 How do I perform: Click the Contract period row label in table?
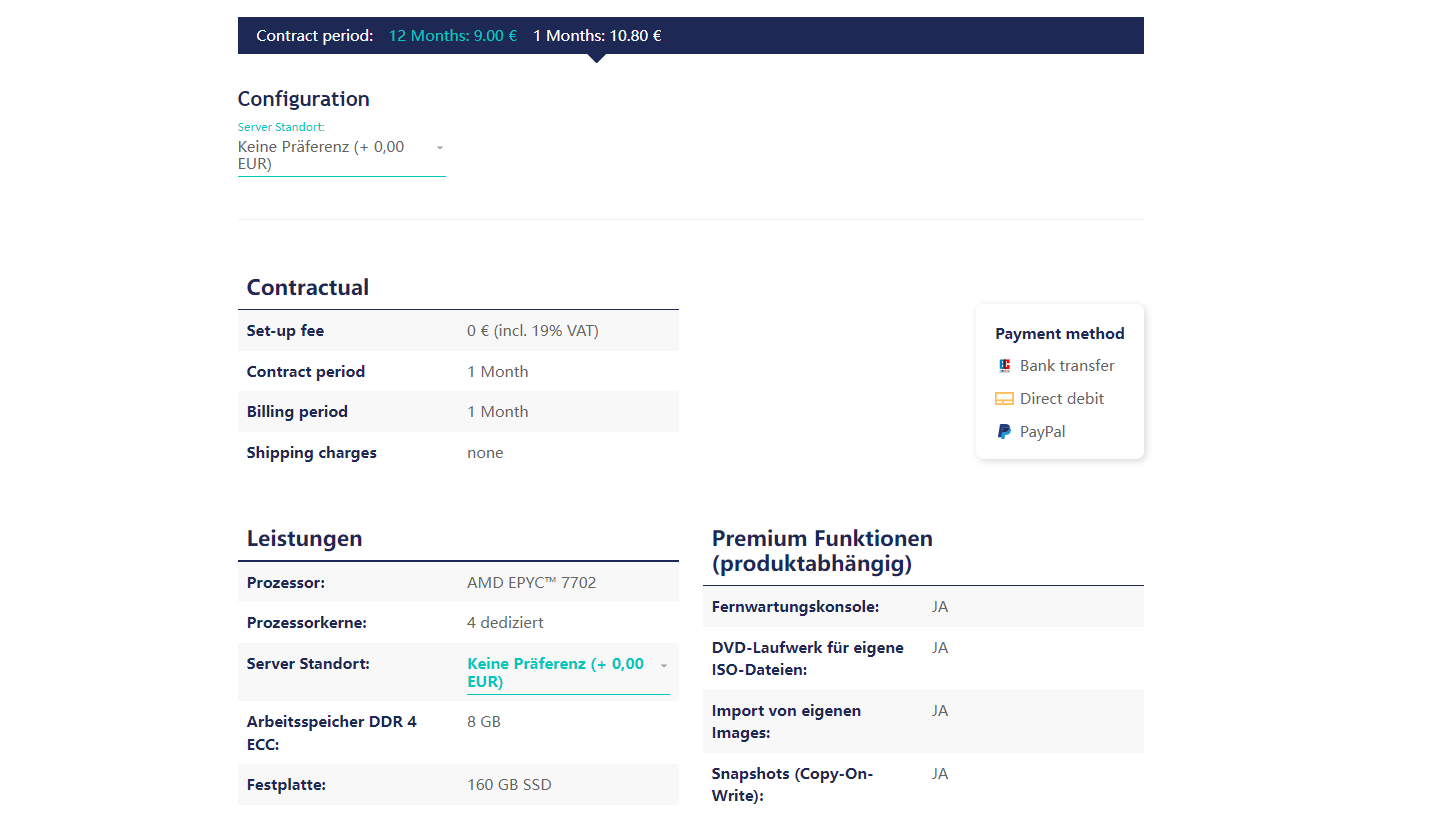[306, 372]
